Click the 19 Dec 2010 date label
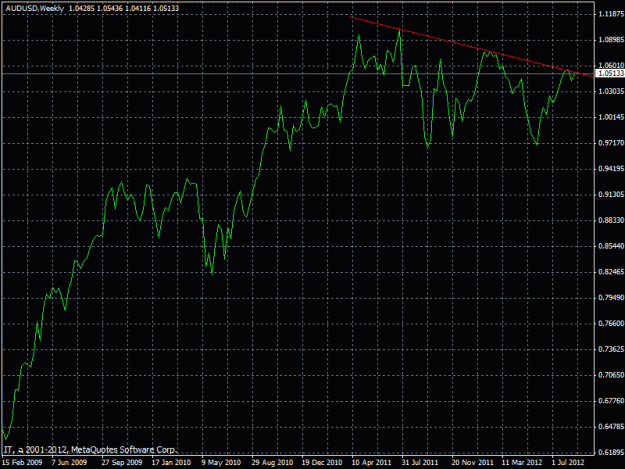This screenshot has width=625, height=469. point(322,462)
